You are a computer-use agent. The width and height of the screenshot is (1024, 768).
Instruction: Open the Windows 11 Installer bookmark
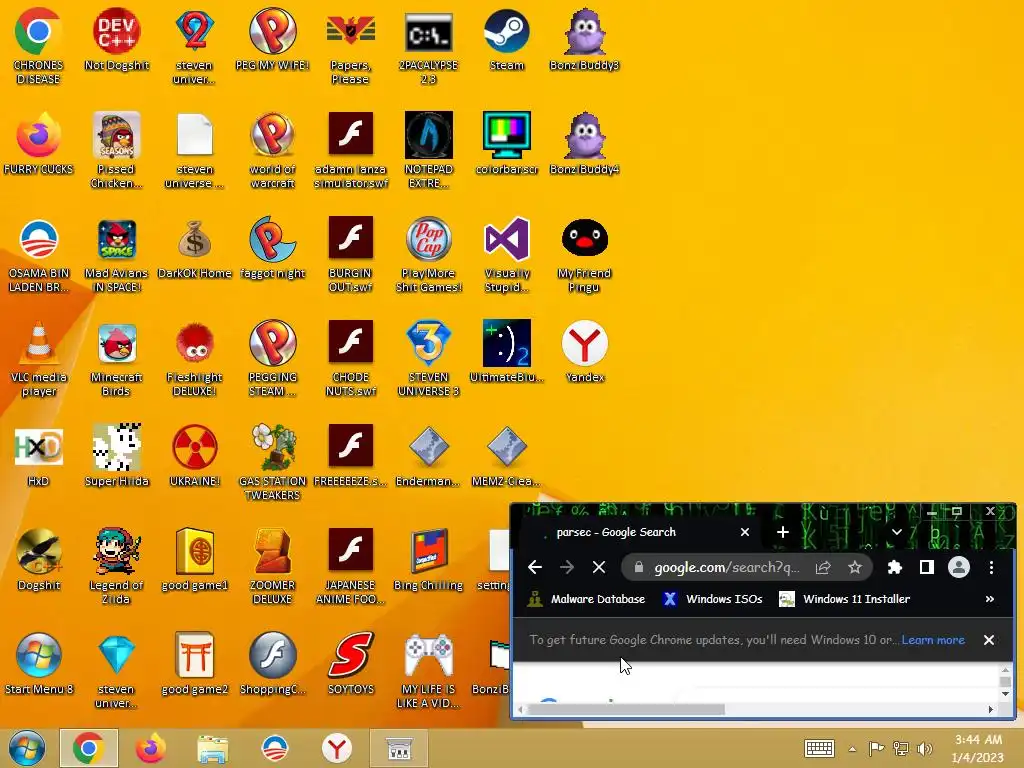pyautogui.click(x=845, y=599)
